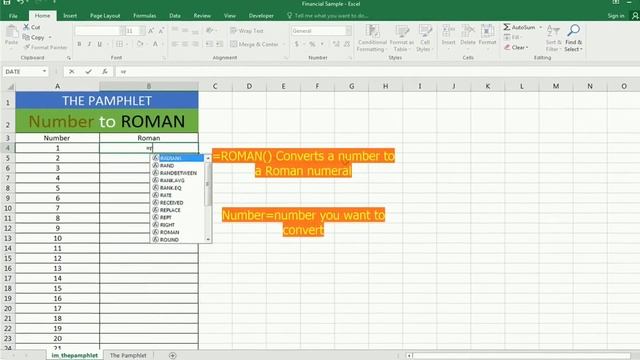The width and height of the screenshot is (640, 360).
Task: Switch to The Pamphlet sheet tab
Action: [x=128, y=355]
